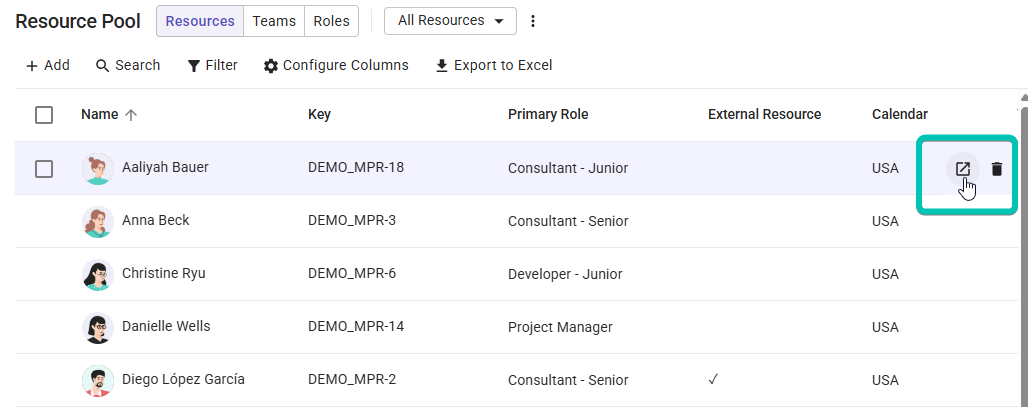The width and height of the screenshot is (1028, 407).
Task: Select the Resources tab
Action: click(x=200, y=21)
